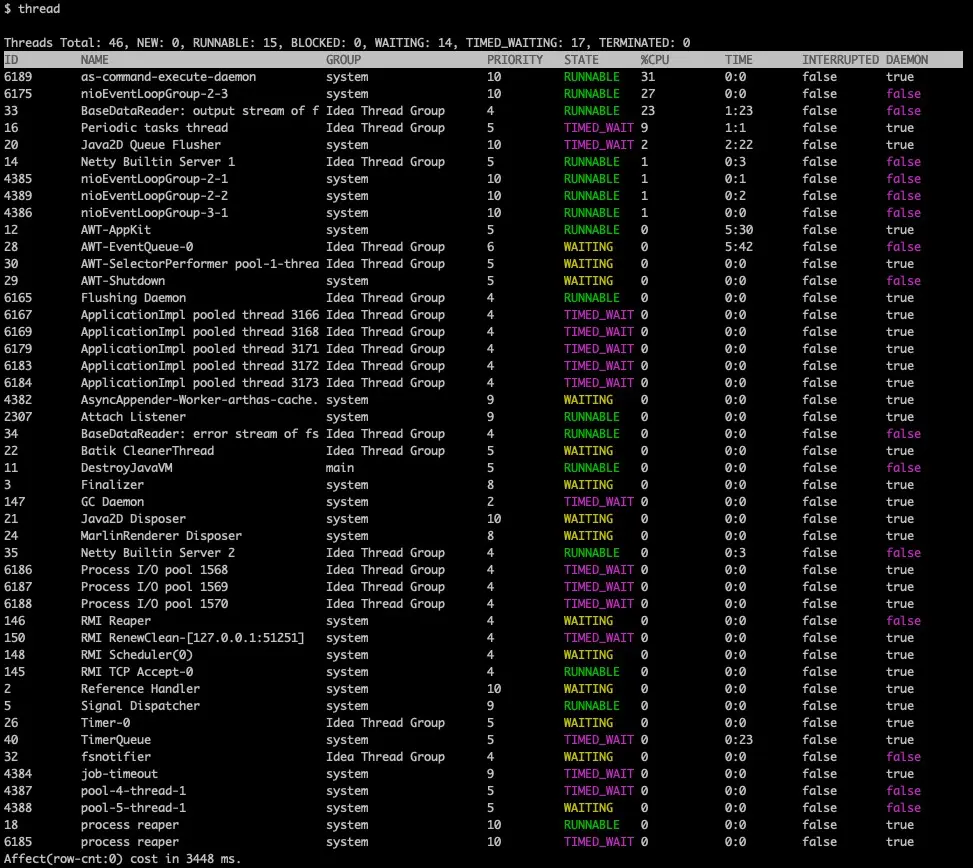Screen dimensions: 973x868
Task: Click the AWT-EventQueue-0 thread name
Action: 137,247
